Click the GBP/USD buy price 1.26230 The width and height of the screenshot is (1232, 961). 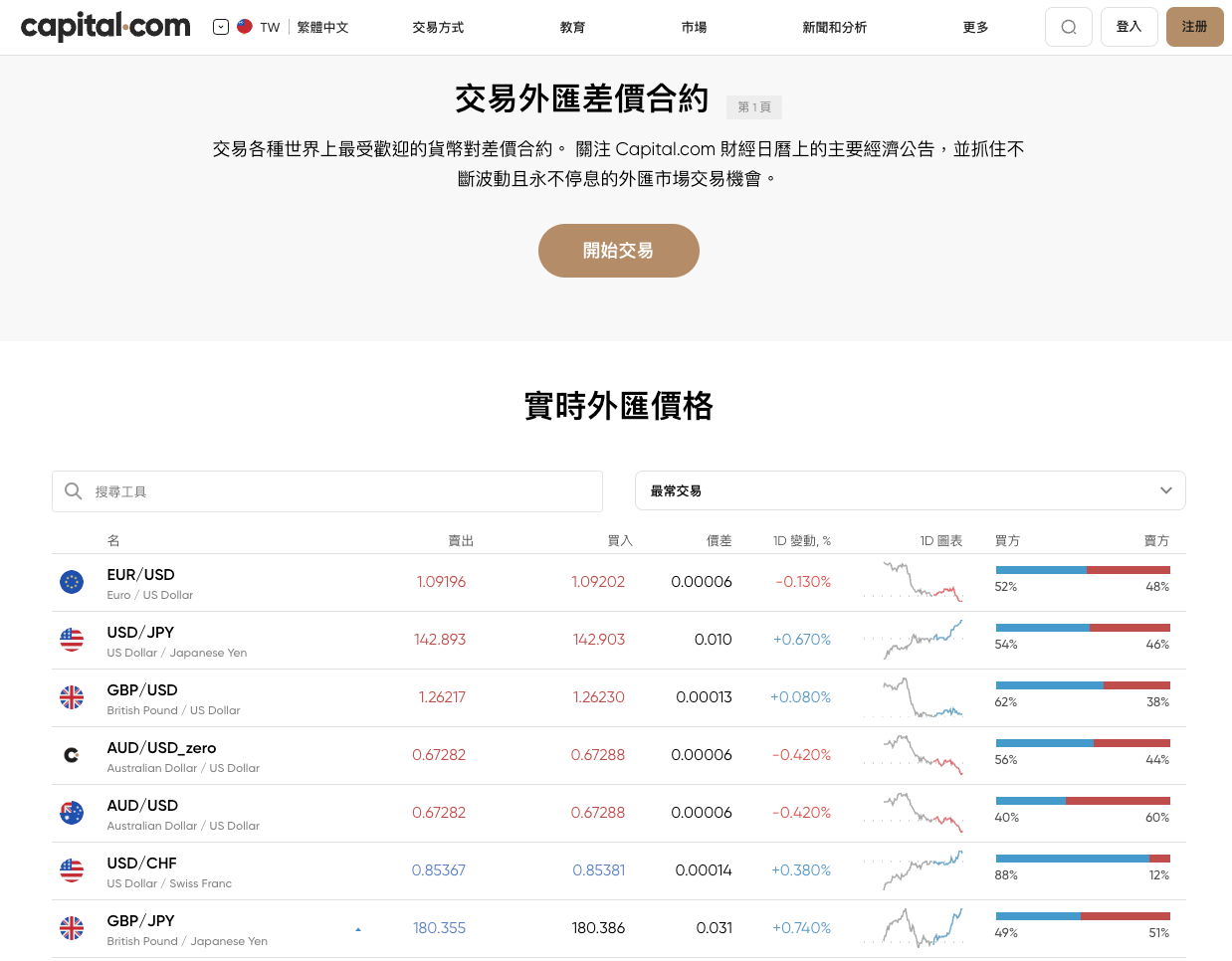pyautogui.click(x=599, y=697)
